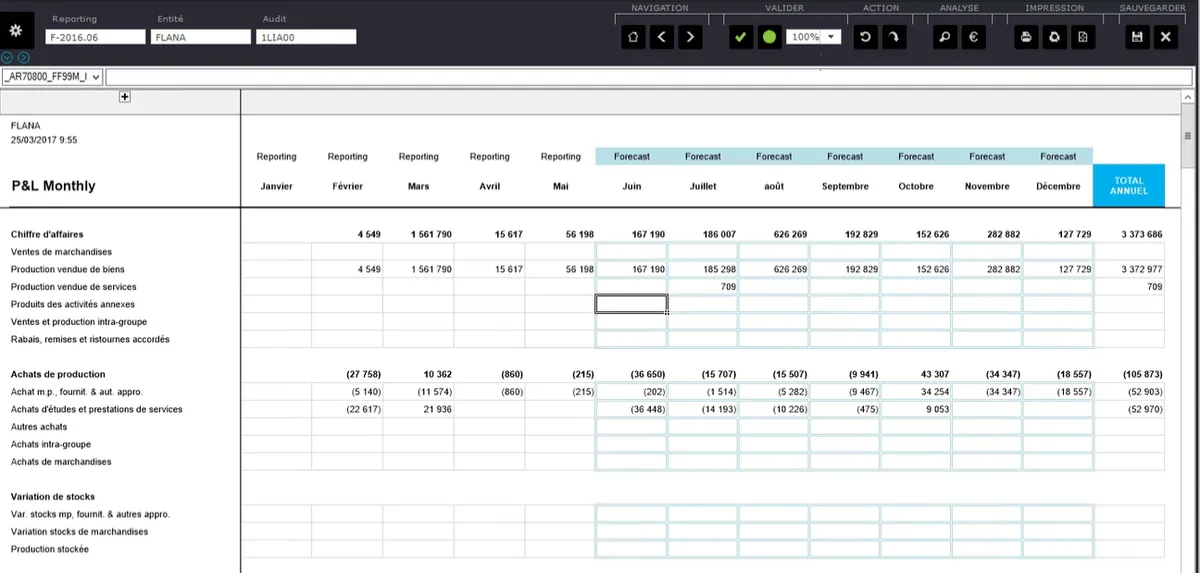The width and height of the screenshot is (1200, 573).
Task: Toggle the green validation status circle
Action: point(769,37)
